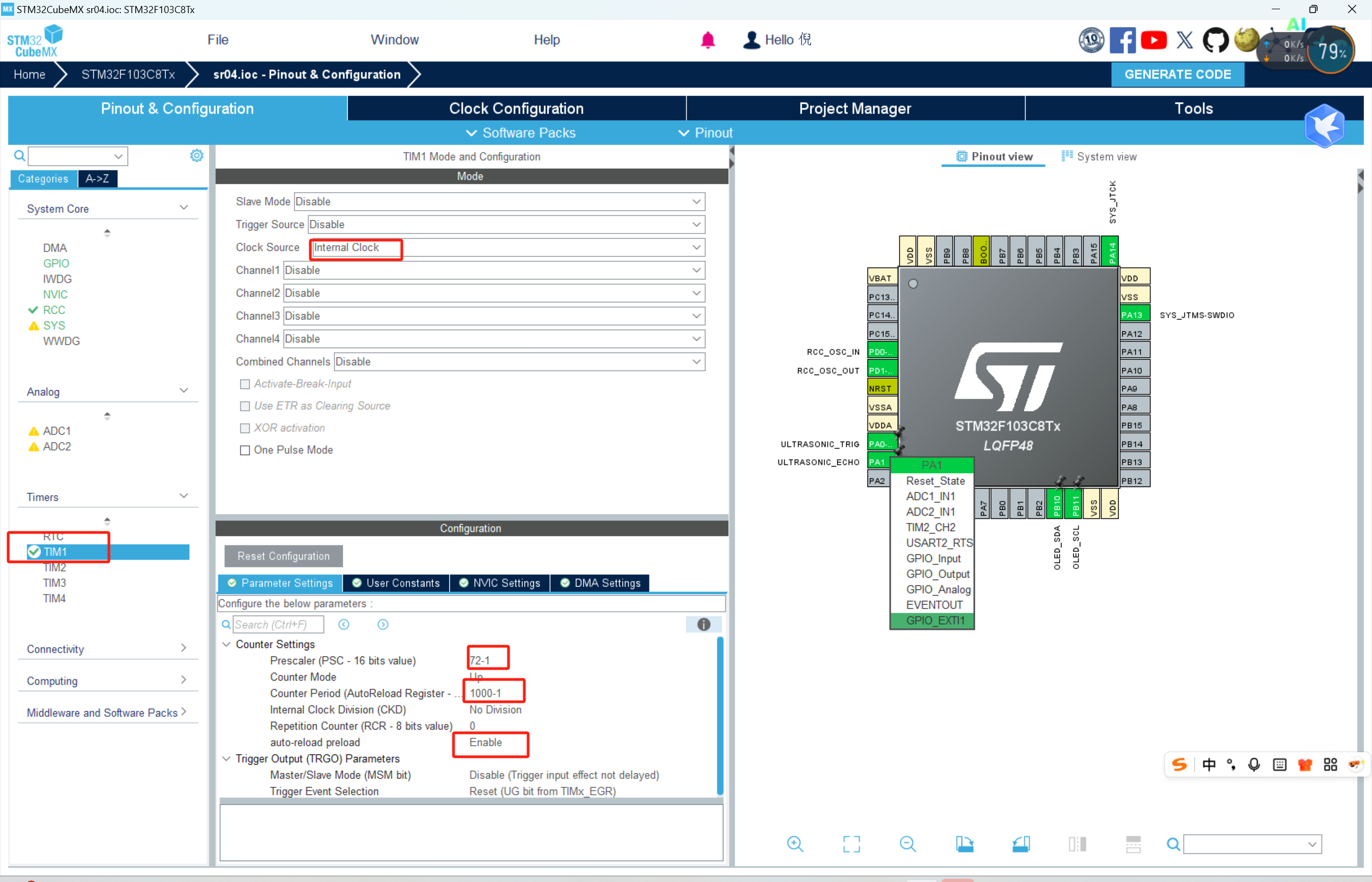Switch to the Clock Configuration tab
This screenshot has width=1372, height=882.
coord(516,108)
